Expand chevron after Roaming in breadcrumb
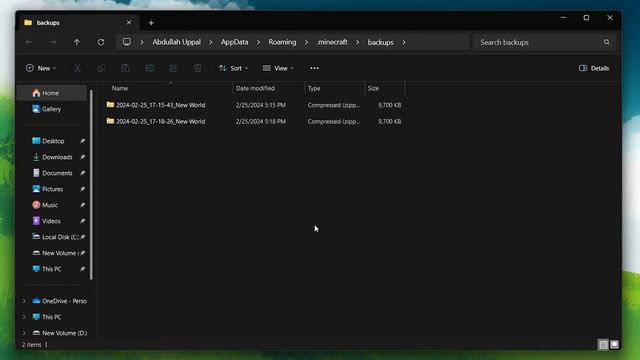 (306, 42)
